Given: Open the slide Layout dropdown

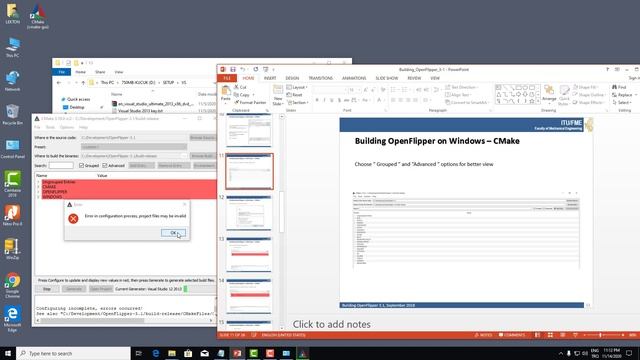Looking at the screenshot, I should [x=297, y=87].
